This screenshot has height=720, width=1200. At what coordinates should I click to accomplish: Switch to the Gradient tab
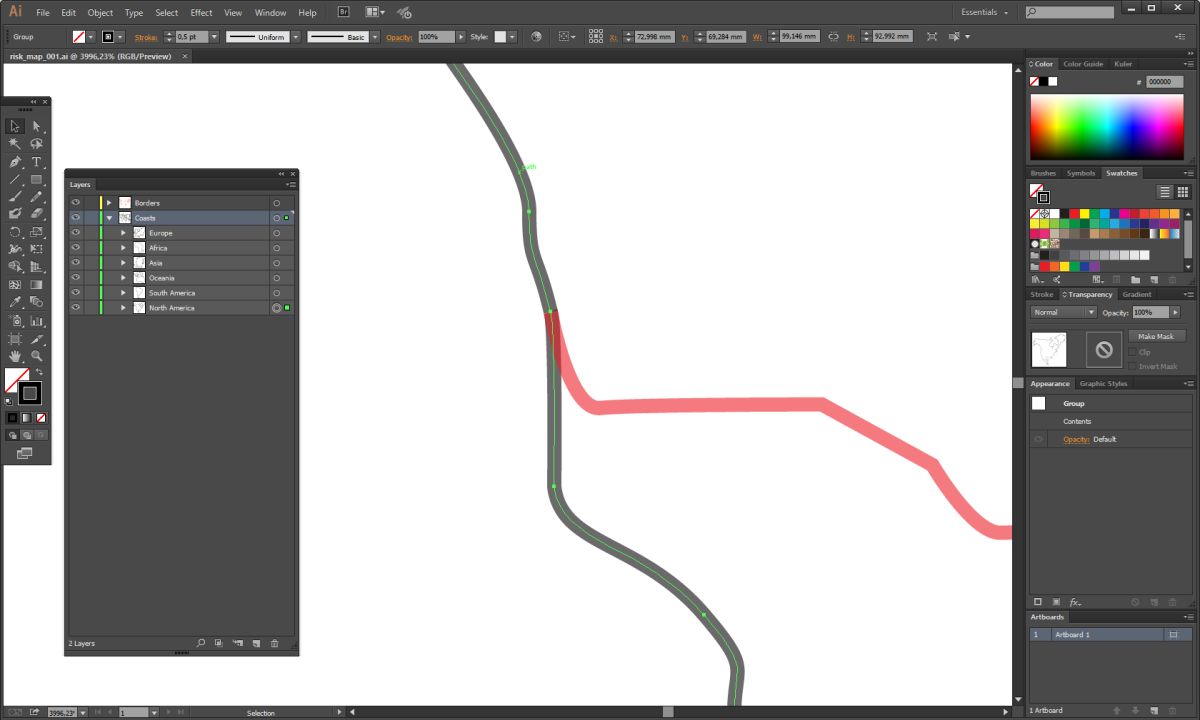pyautogui.click(x=1136, y=294)
